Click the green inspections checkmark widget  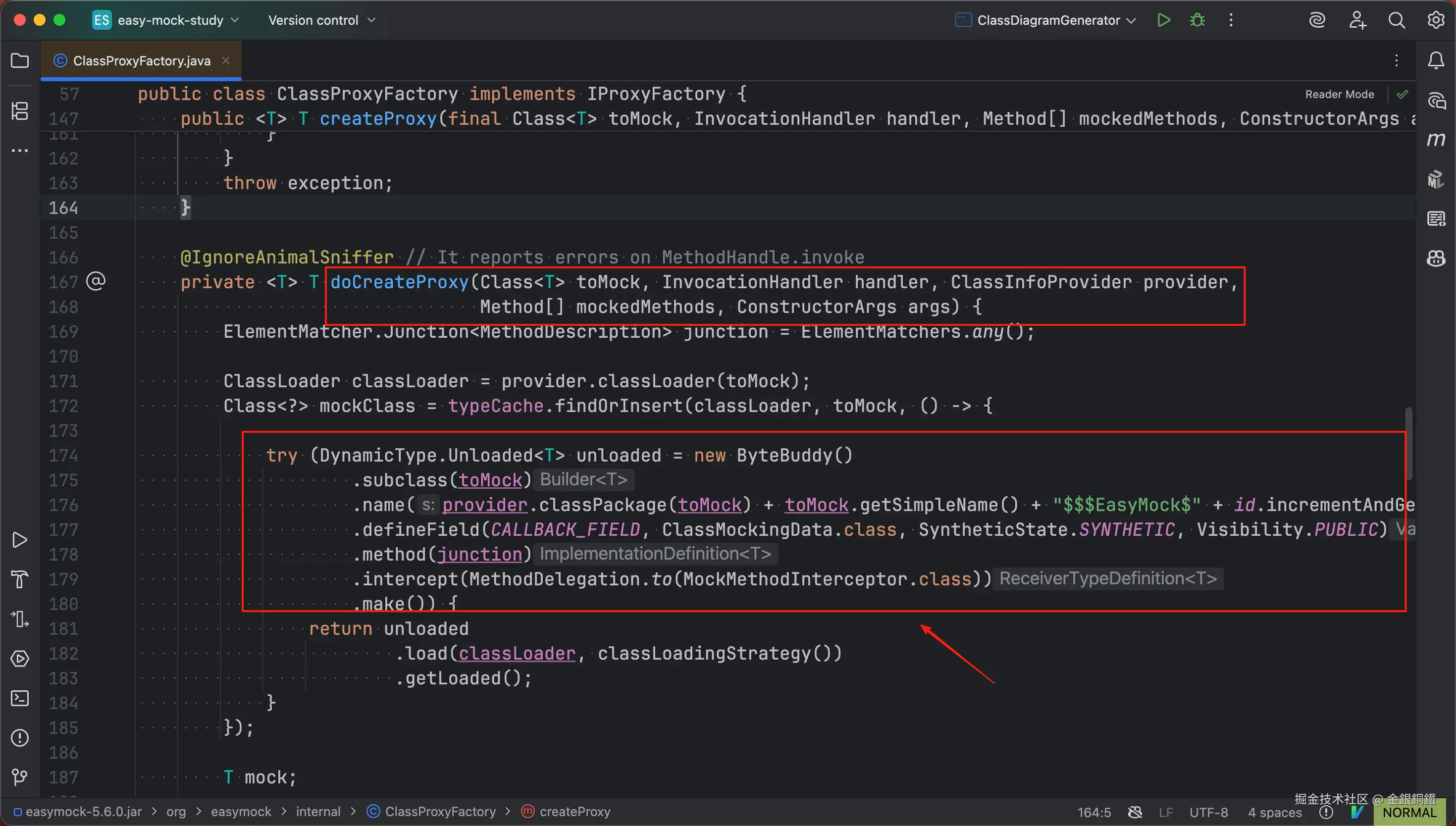click(1402, 94)
